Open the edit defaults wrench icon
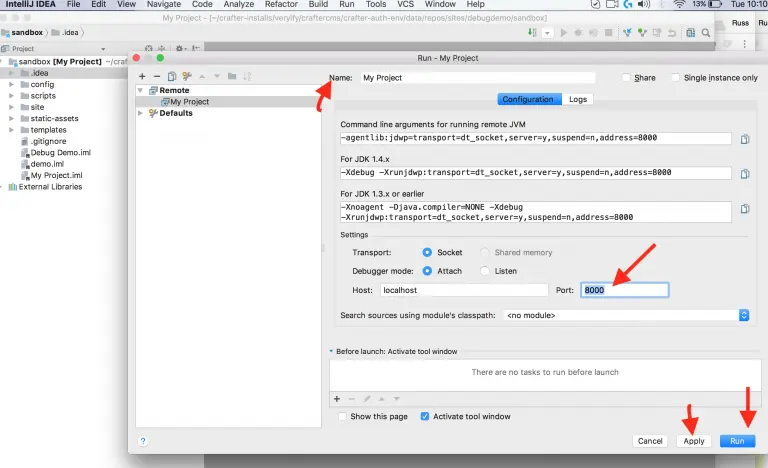 pos(187,76)
